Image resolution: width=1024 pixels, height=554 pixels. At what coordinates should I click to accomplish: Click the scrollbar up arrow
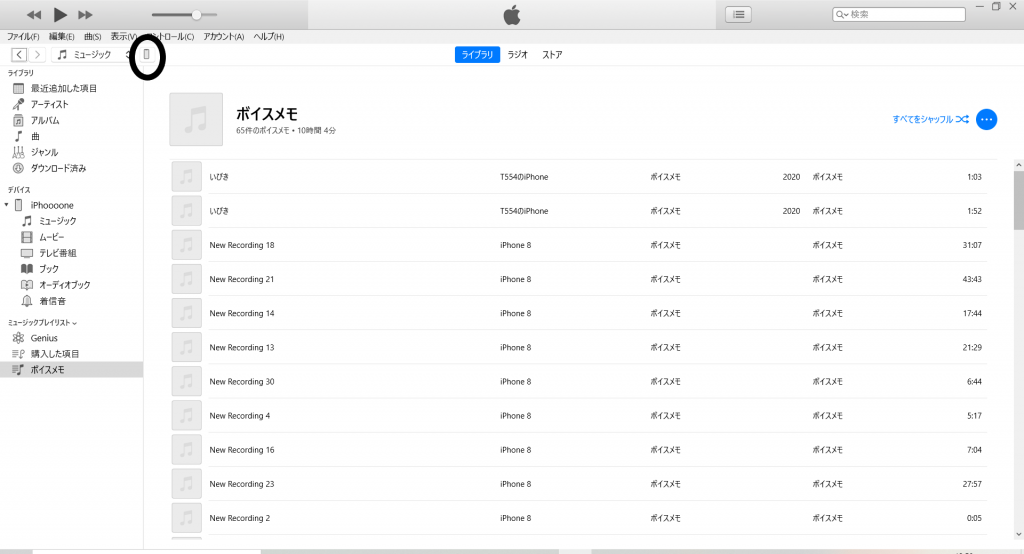1019,165
